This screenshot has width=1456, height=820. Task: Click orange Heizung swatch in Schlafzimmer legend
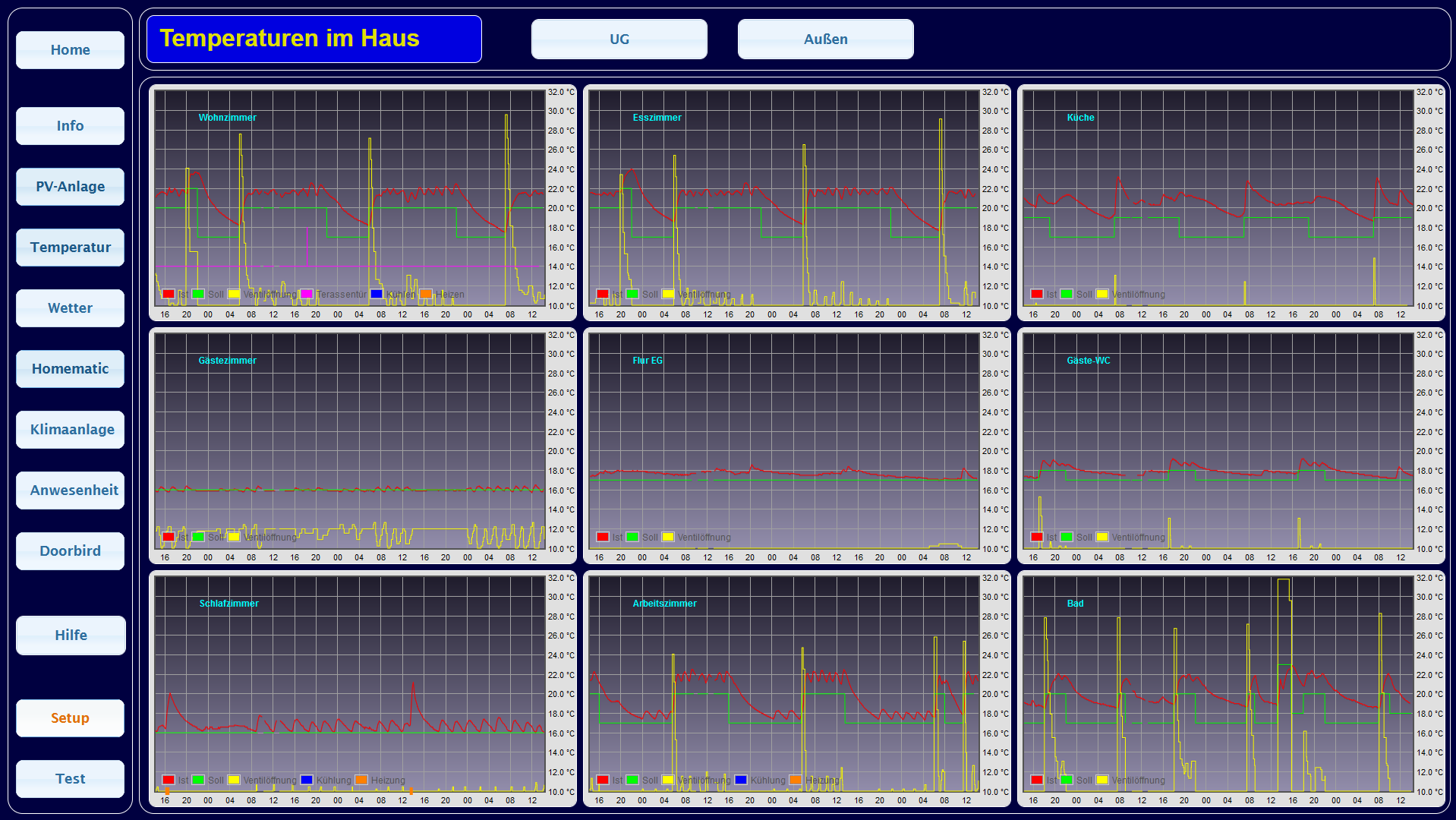[361, 780]
